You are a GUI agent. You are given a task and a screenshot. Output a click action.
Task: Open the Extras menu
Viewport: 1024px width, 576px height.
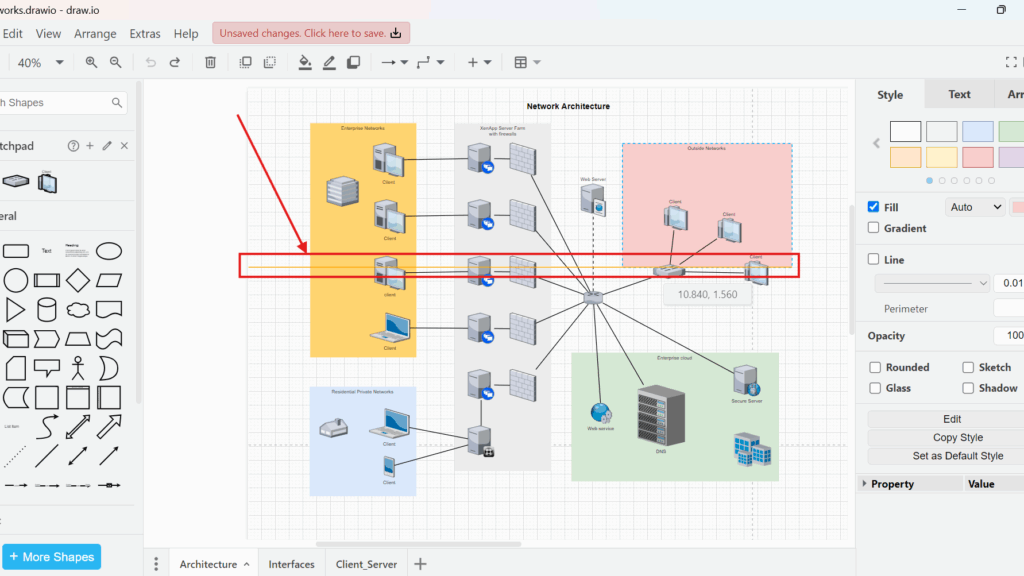coord(145,33)
